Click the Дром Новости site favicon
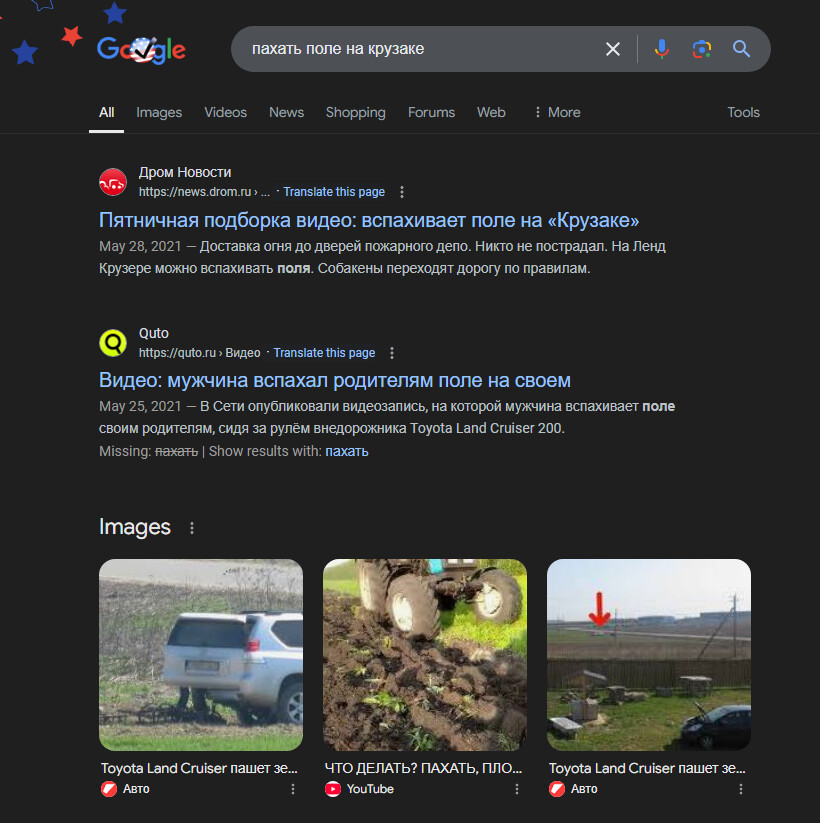This screenshot has width=820, height=823. [113, 182]
